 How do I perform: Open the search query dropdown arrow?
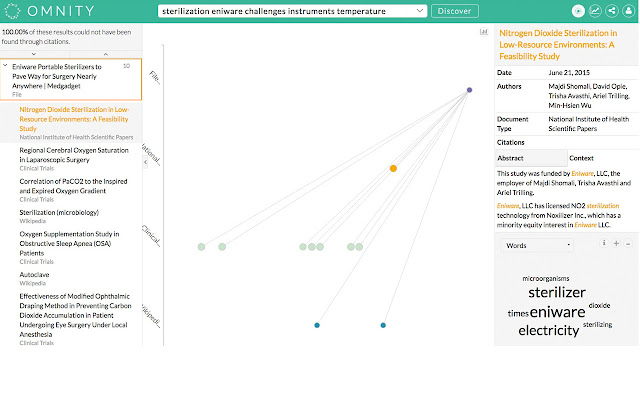pos(420,11)
